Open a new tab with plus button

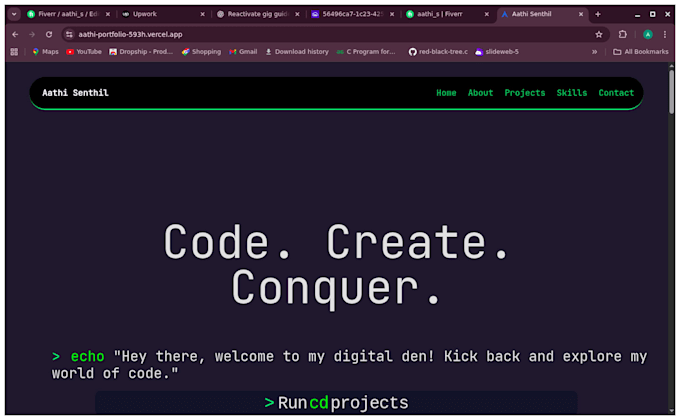coord(598,14)
